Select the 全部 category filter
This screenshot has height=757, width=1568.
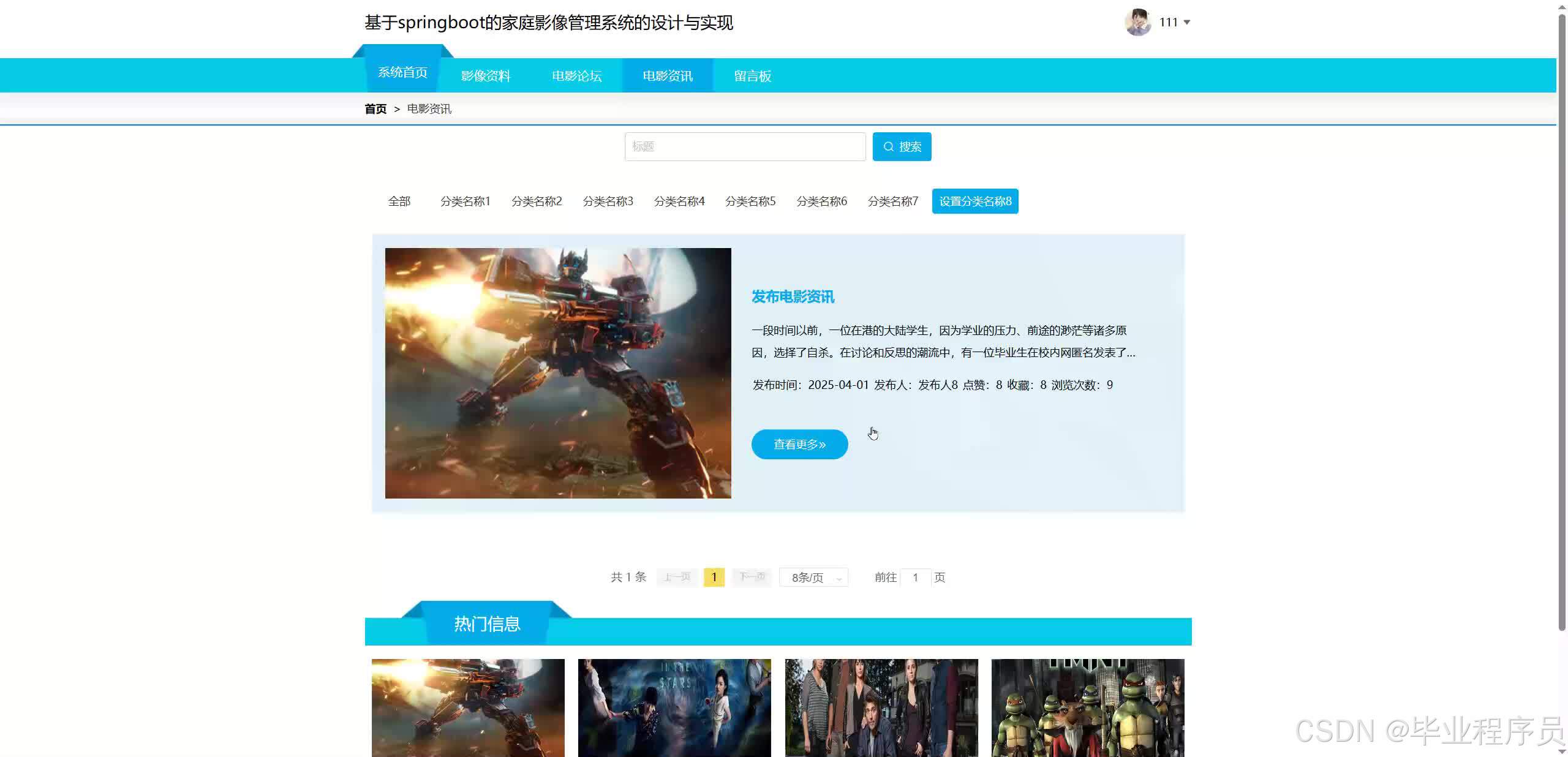tap(399, 201)
